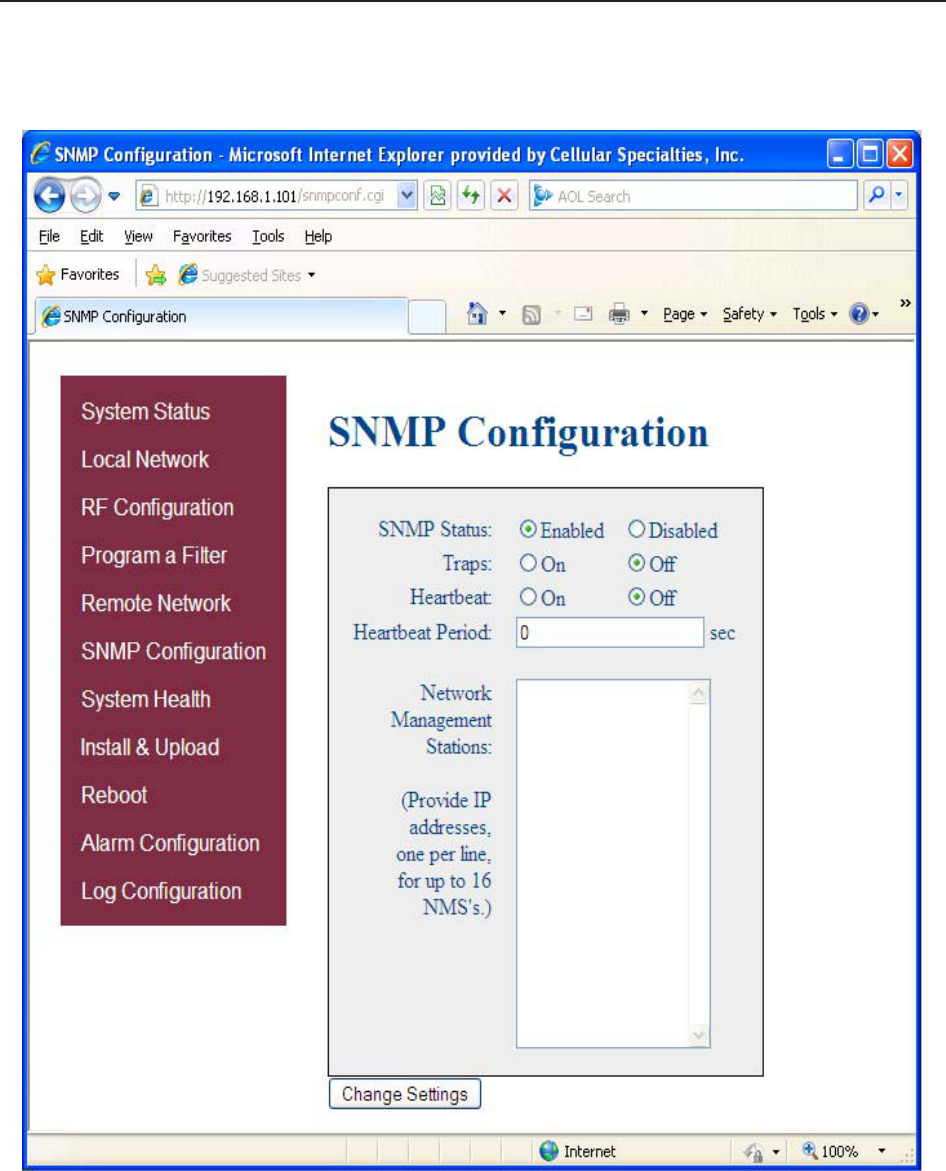Viewport: 946px width, 1171px height.
Task: Click the Reboot sidebar link
Action: [114, 795]
